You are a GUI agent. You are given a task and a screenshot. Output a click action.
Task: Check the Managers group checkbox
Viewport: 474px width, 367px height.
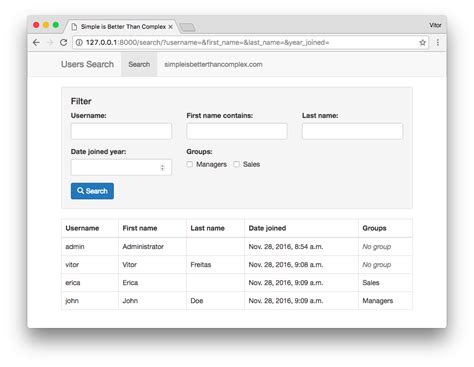pyautogui.click(x=190, y=164)
